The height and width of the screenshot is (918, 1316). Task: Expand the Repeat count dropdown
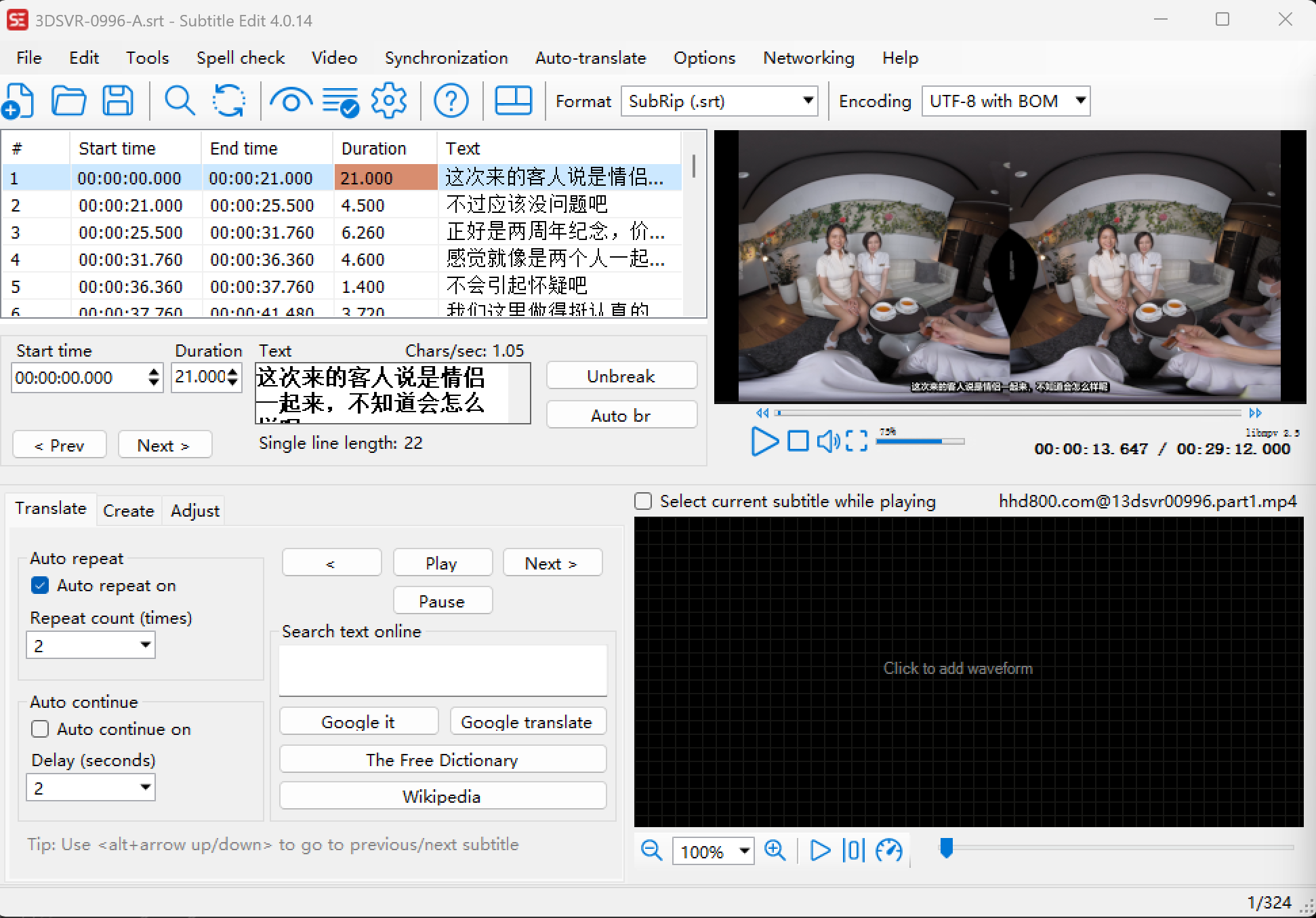91,645
